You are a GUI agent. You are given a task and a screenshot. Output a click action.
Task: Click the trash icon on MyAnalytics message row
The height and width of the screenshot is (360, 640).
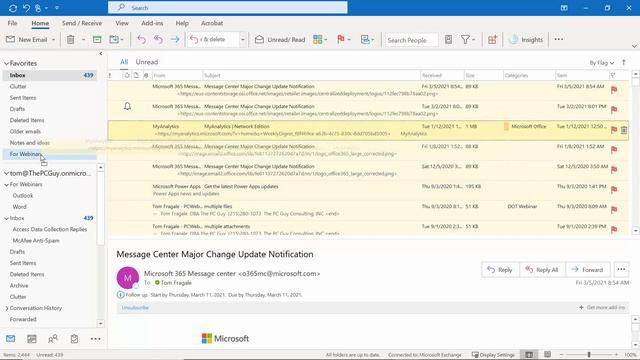[x=624, y=130]
